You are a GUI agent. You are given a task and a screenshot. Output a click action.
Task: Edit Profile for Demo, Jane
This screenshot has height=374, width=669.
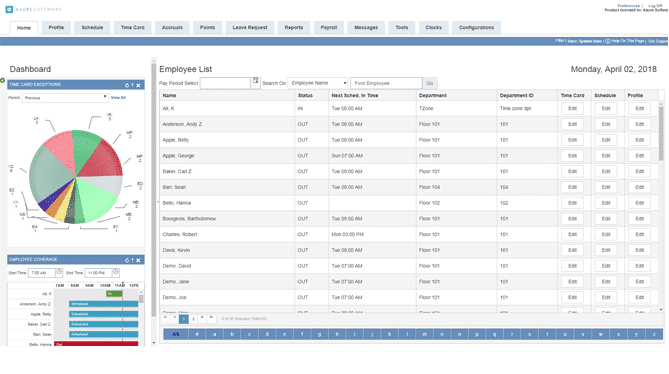pos(639,281)
